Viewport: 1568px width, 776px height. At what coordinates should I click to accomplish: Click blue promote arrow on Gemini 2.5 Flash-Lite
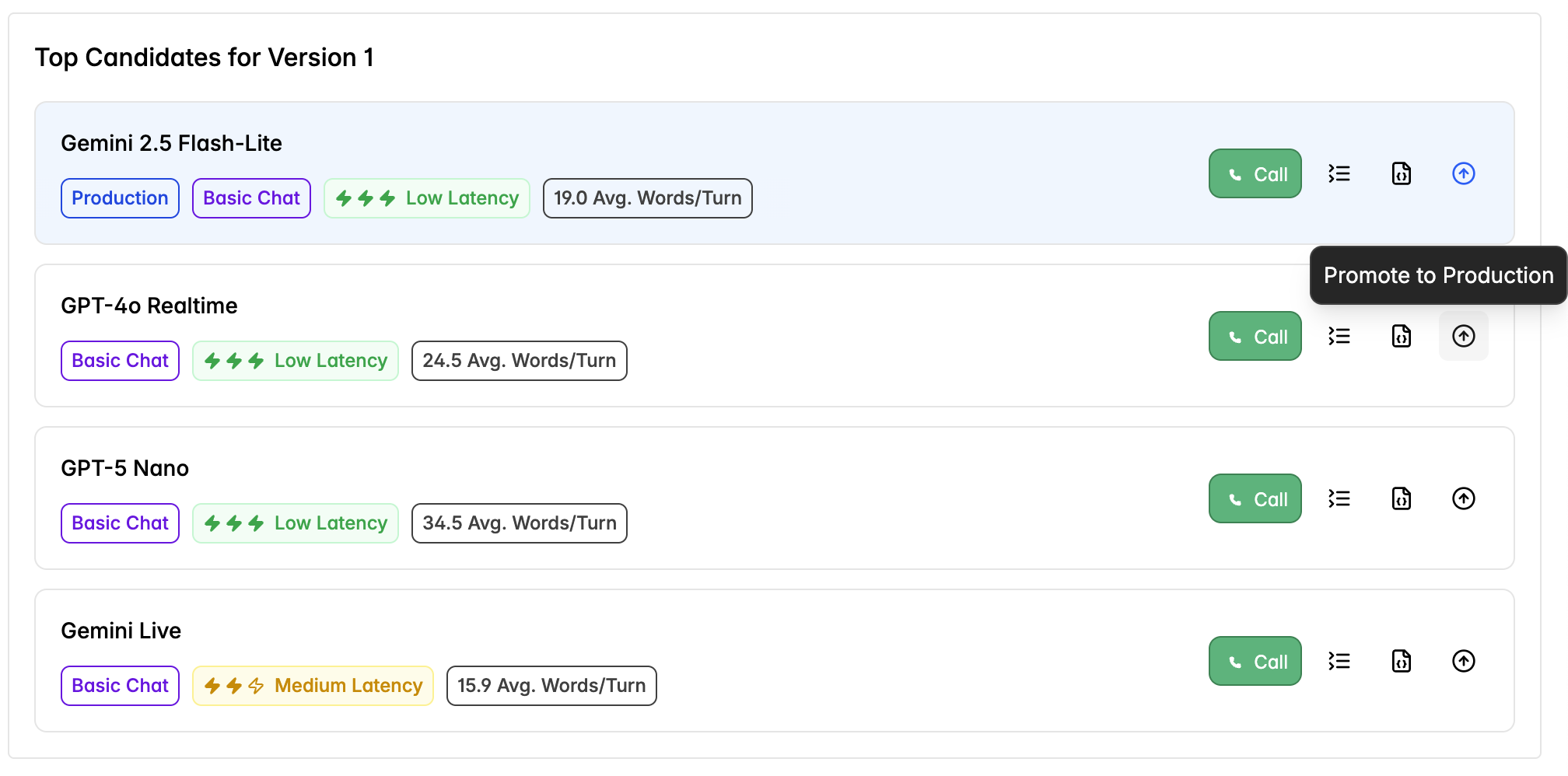point(1464,173)
